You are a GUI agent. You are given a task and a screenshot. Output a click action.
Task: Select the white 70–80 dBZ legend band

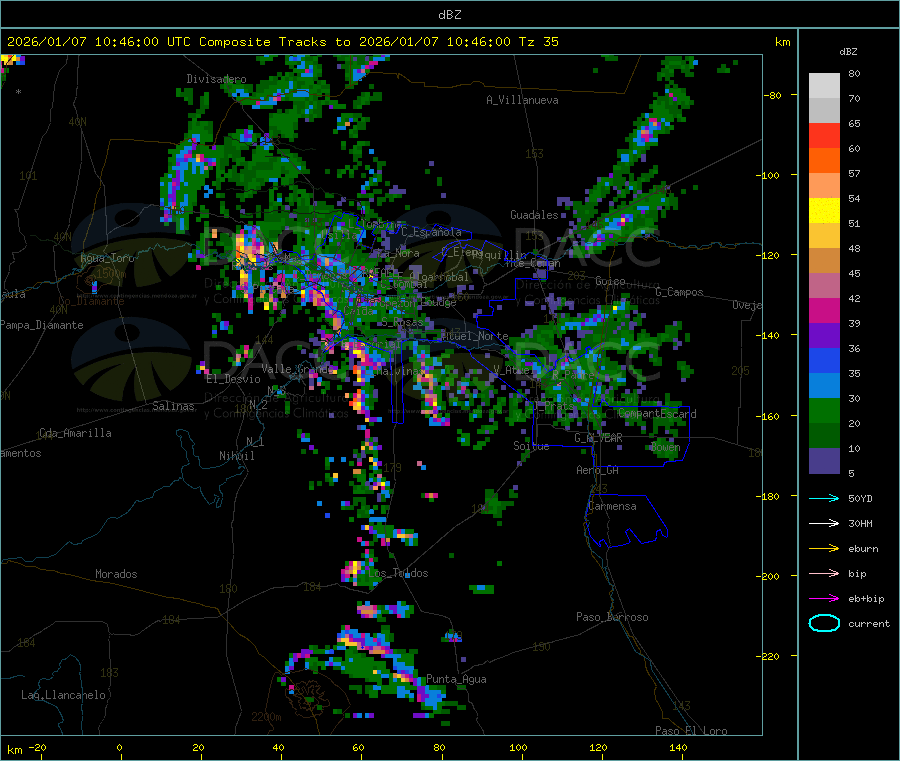pyautogui.click(x=824, y=86)
